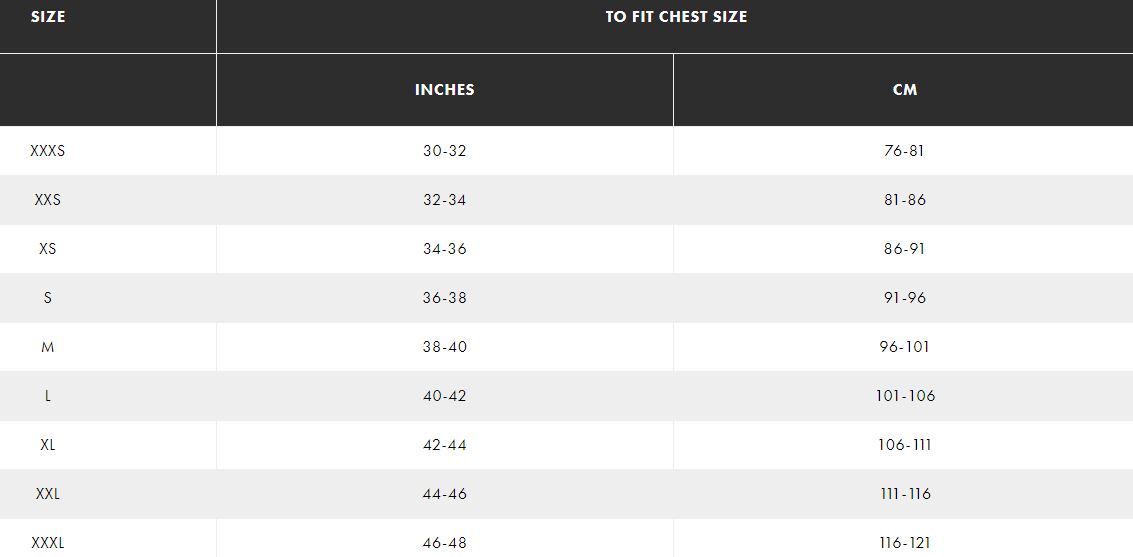The height and width of the screenshot is (557, 1133).
Task: Click the 76-81 cm cell
Action: click(x=905, y=151)
